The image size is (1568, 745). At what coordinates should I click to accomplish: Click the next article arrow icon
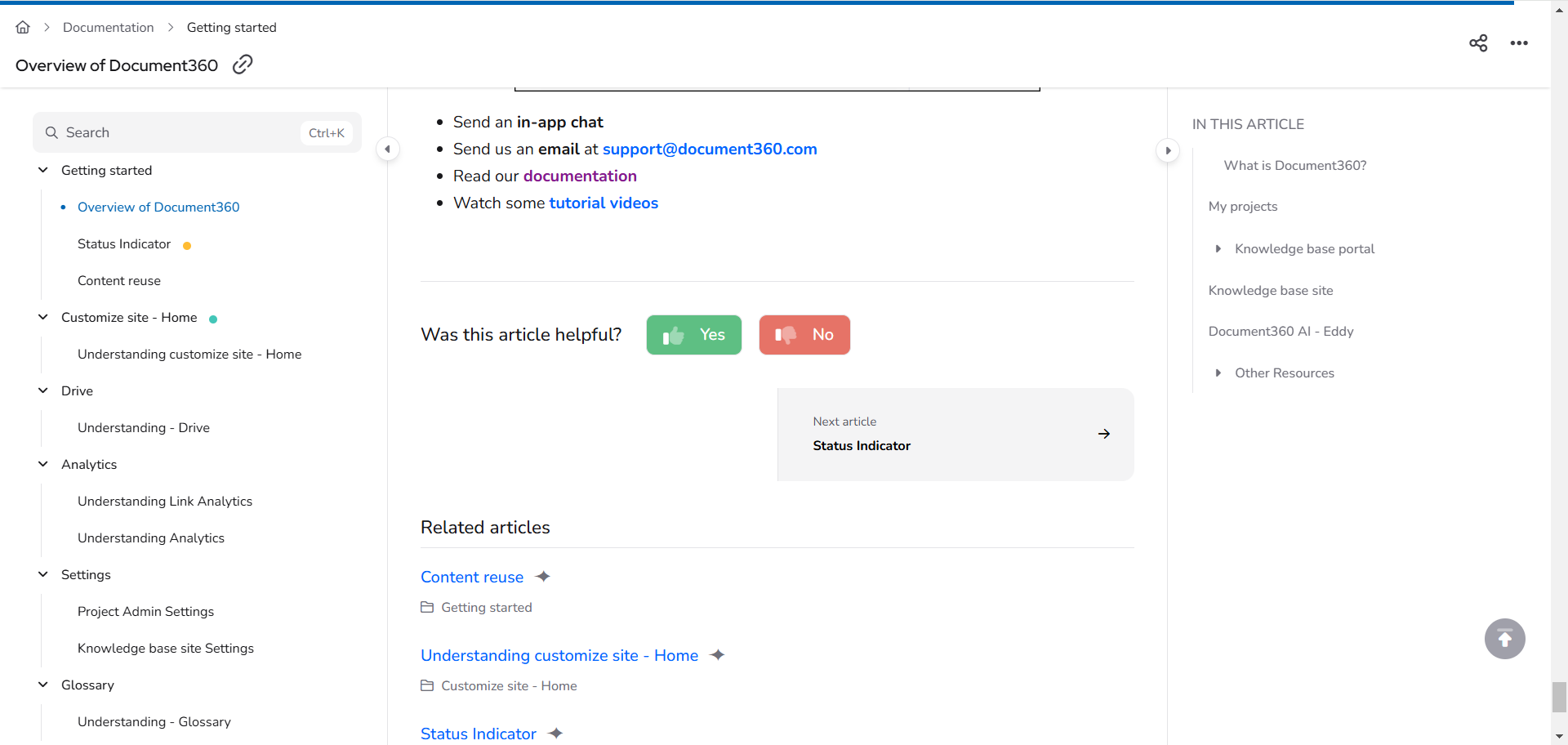(x=1104, y=434)
